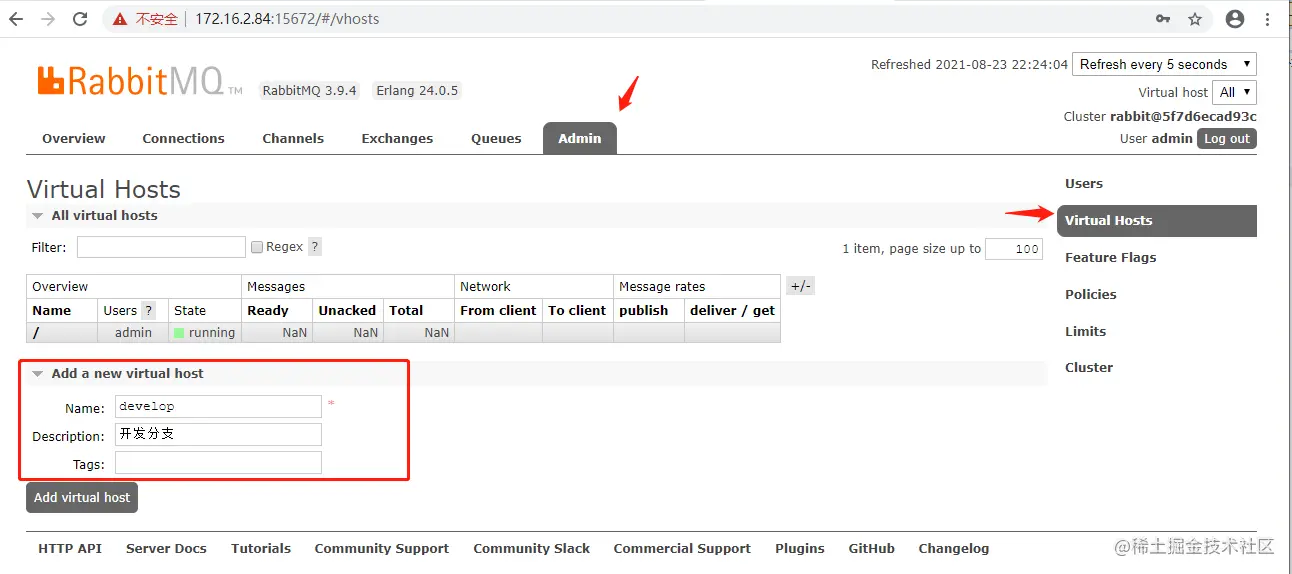Image resolution: width=1292 pixels, height=574 pixels.
Task: Open the Regex help question mark
Action: [315, 247]
